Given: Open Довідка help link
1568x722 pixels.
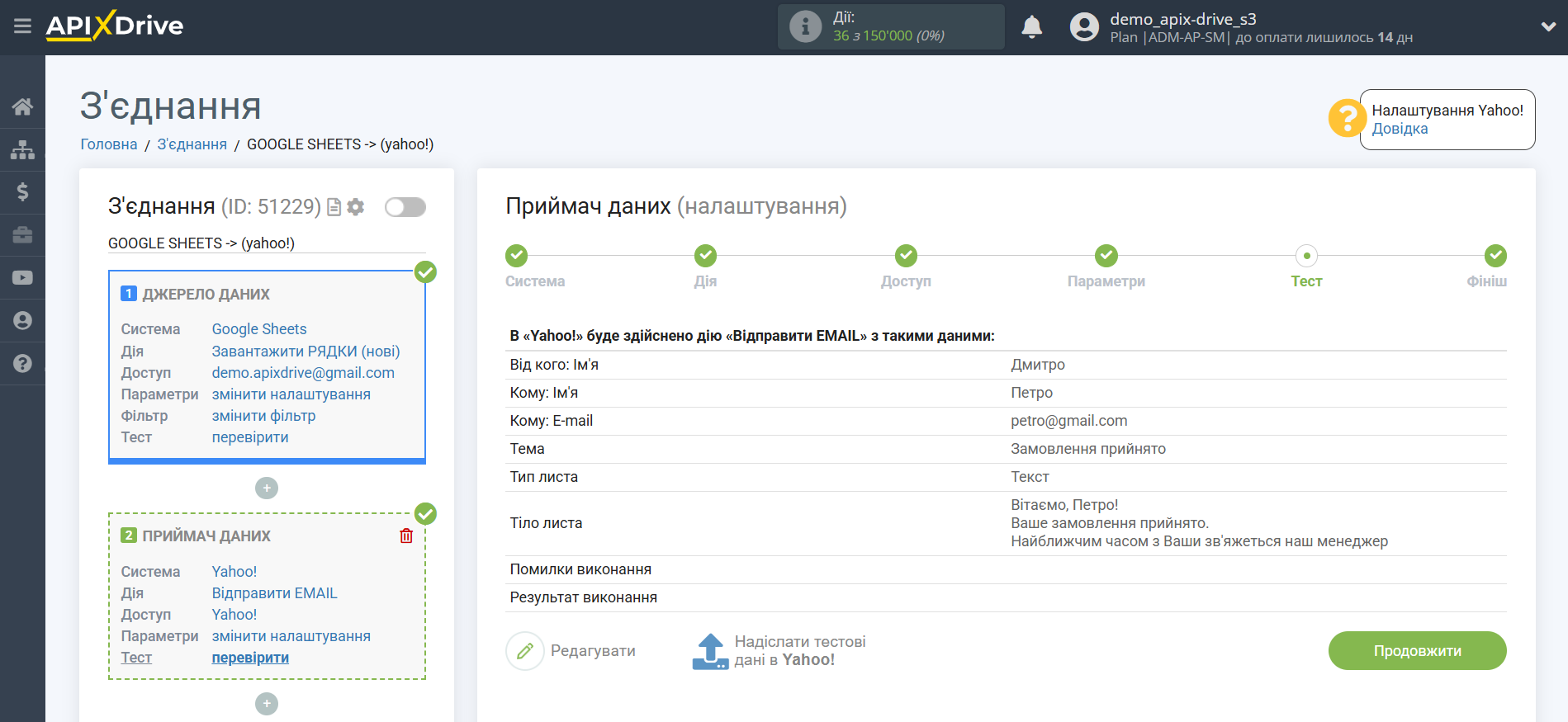Looking at the screenshot, I should point(1400,129).
